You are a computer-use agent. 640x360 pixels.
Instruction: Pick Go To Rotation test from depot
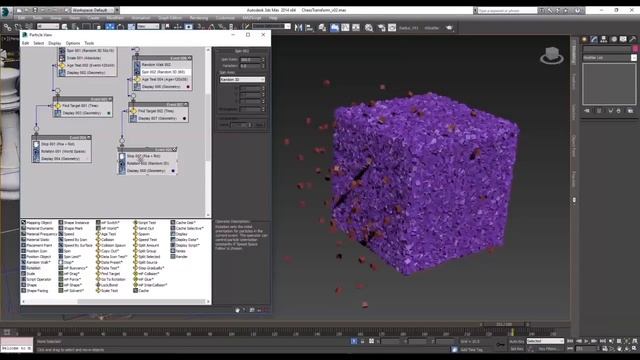click(111, 280)
